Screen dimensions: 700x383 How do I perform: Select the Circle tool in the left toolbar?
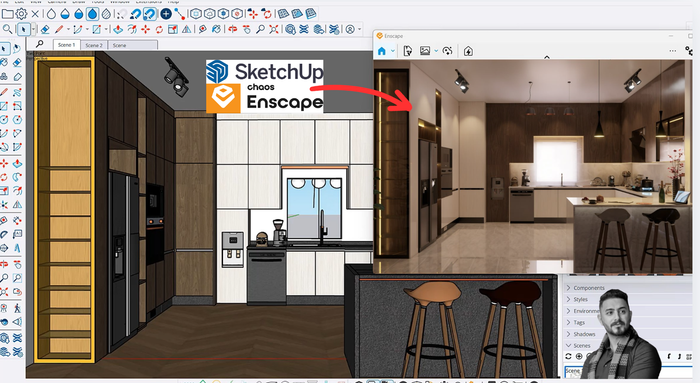point(4,119)
